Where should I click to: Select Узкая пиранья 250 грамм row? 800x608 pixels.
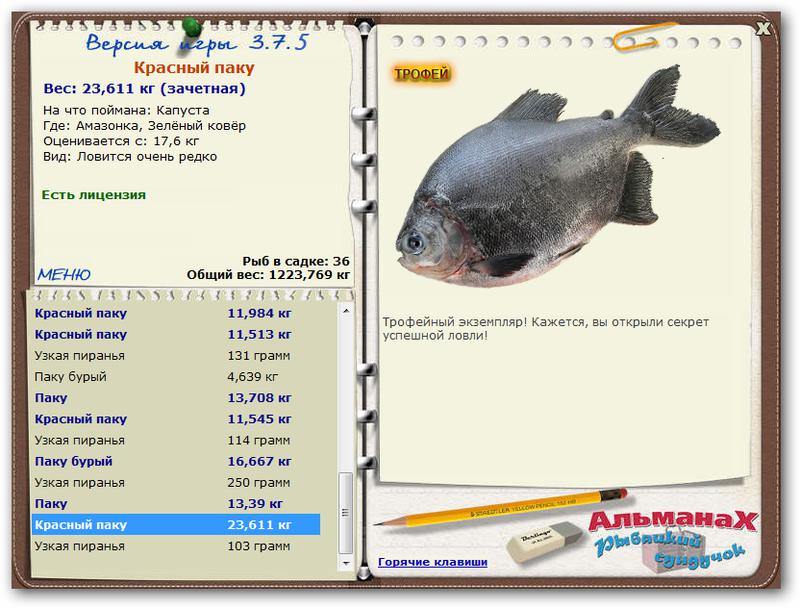coord(176,483)
